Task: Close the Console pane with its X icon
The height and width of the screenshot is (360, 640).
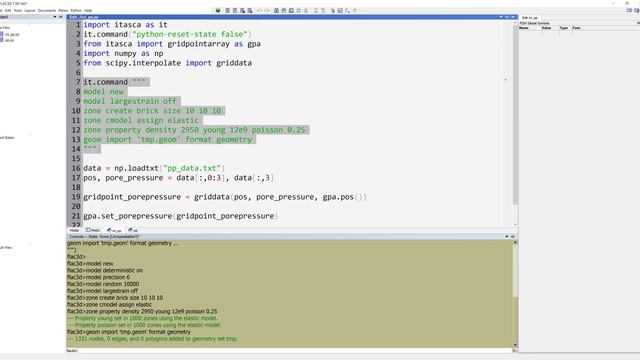Action: (513, 236)
